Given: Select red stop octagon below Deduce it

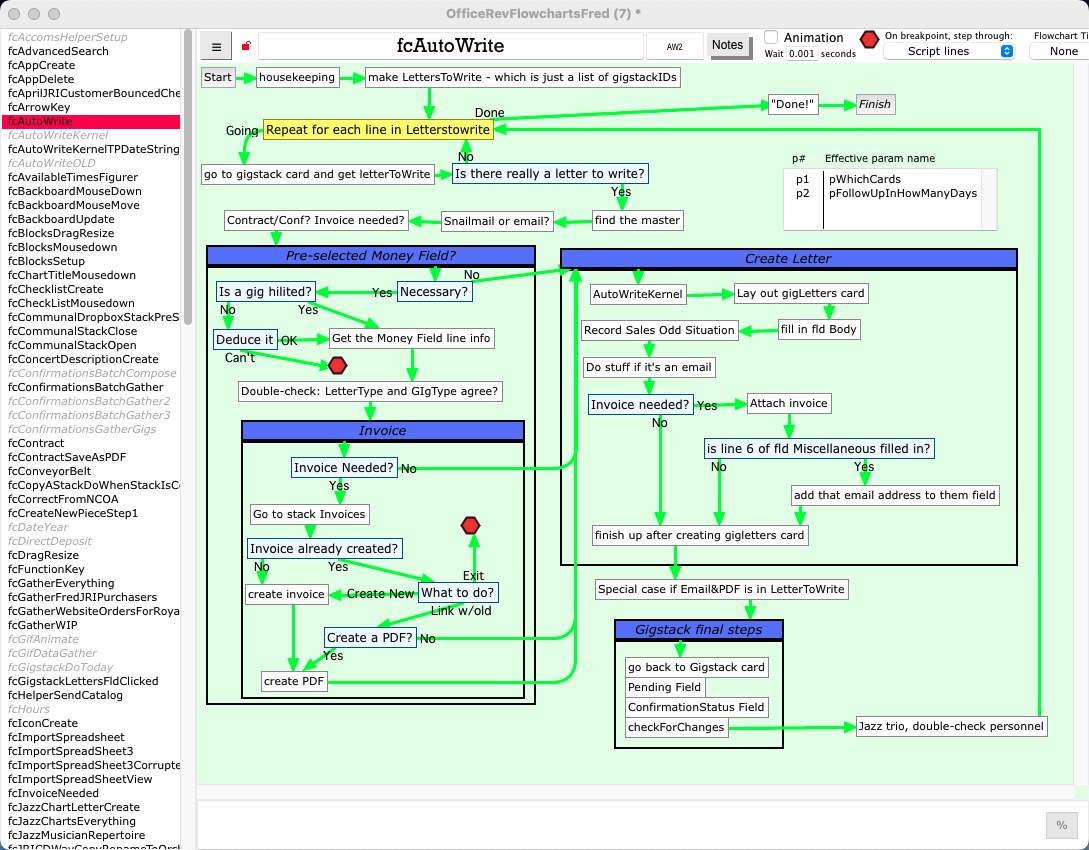Looking at the screenshot, I should tap(337, 365).
